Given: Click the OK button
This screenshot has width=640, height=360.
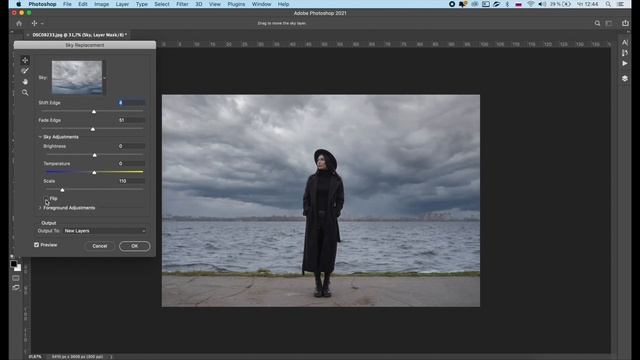Looking at the screenshot, I should pyautogui.click(x=135, y=246).
